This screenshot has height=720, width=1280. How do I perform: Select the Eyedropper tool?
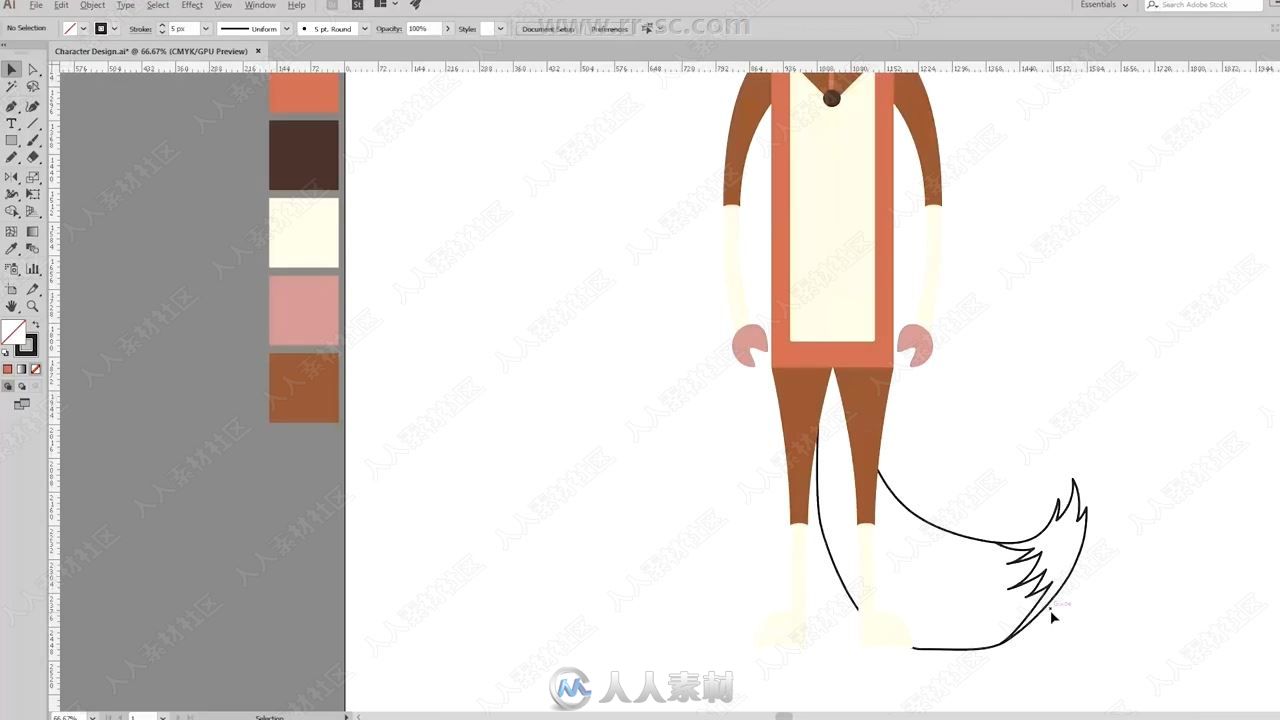coord(11,248)
